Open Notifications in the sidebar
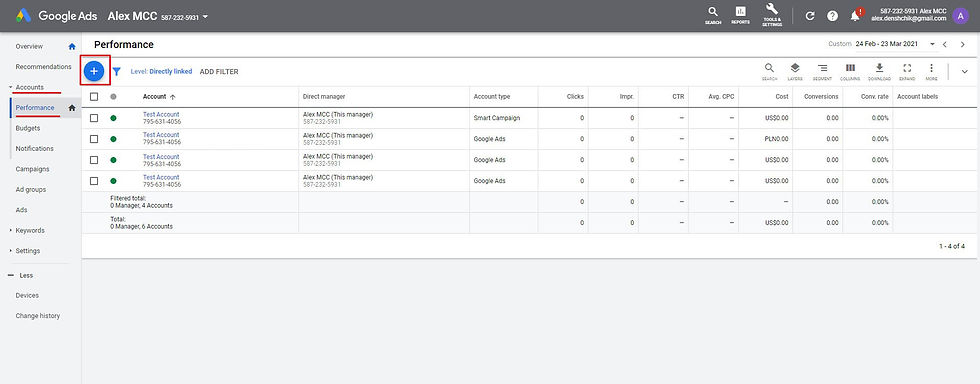The image size is (980, 384). click(34, 149)
